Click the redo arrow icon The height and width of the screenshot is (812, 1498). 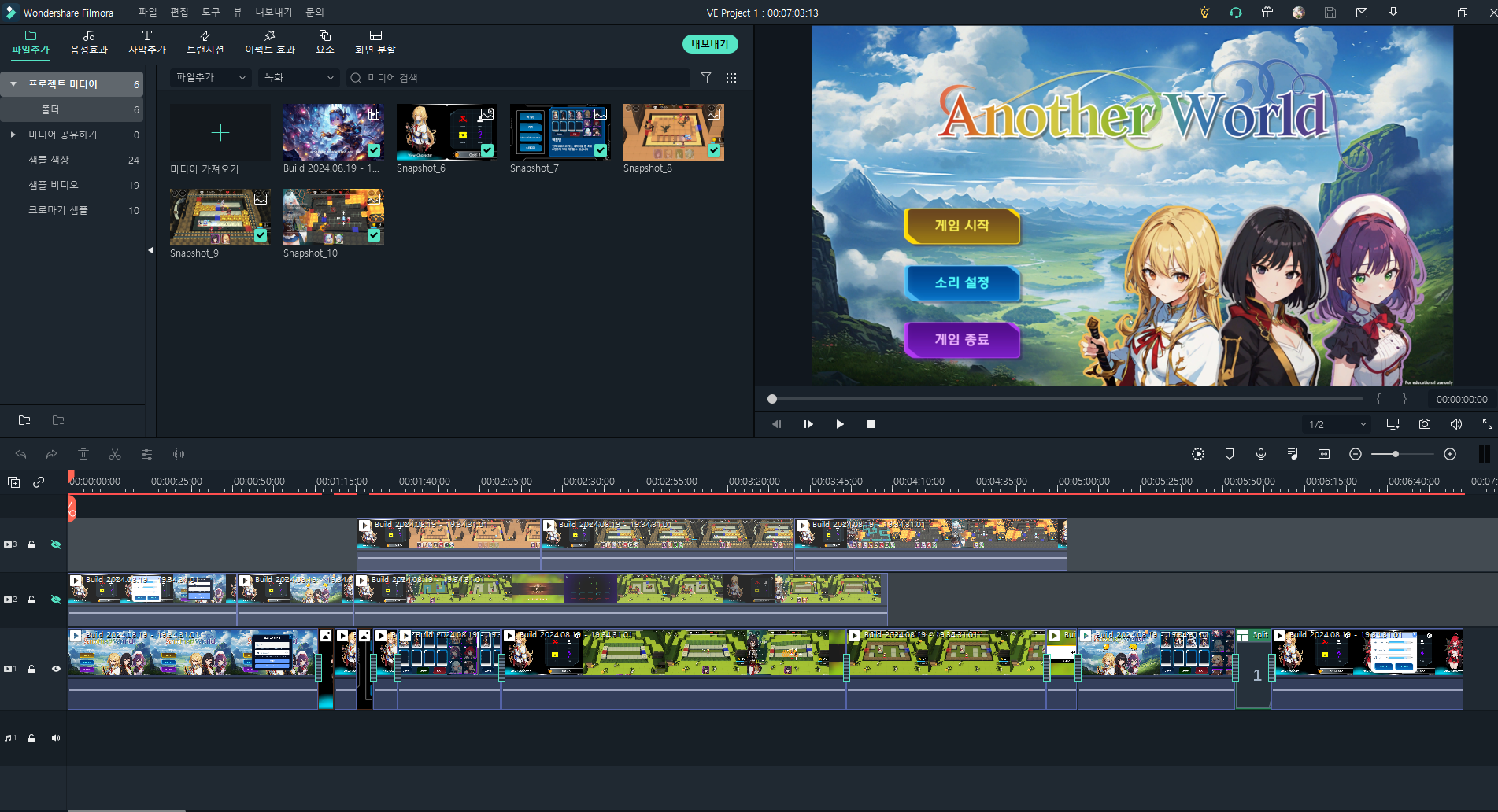point(51,454)
